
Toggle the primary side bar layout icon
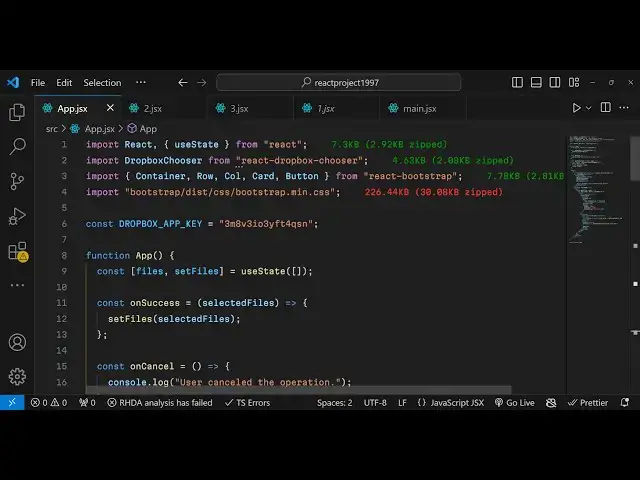(x=517, y=82)
